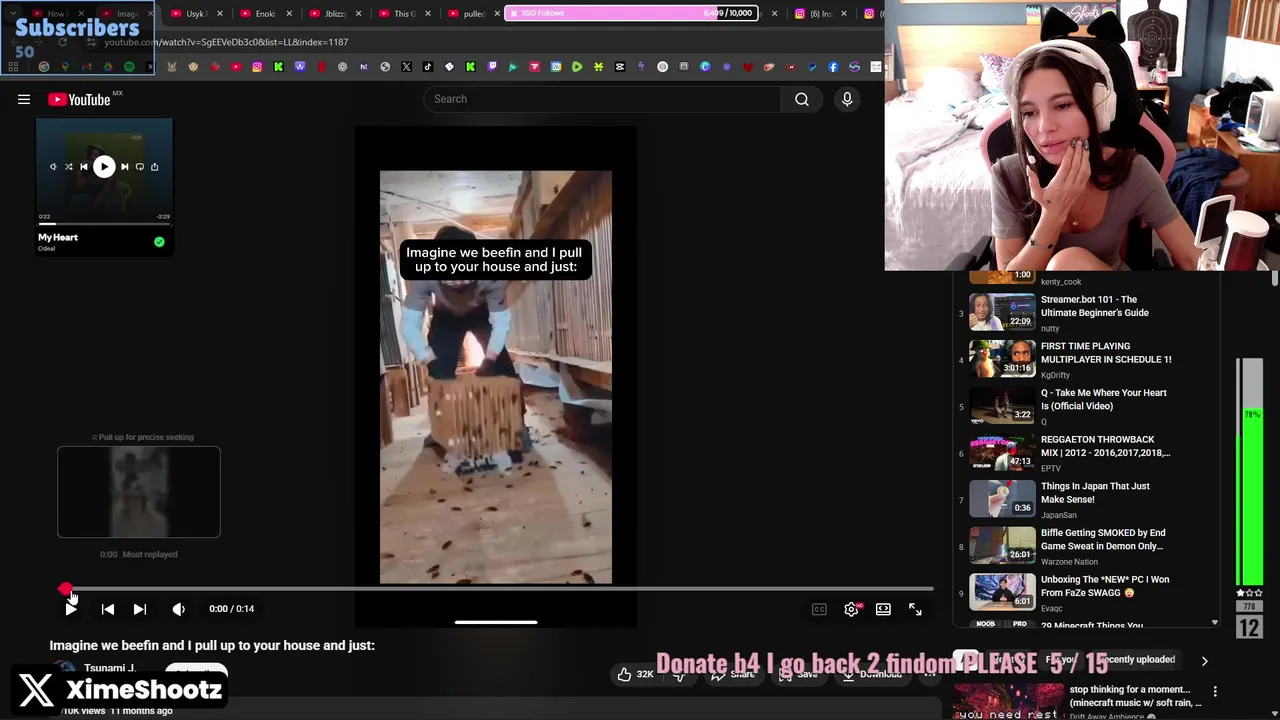Open FIRST TIME PLAYING MULTIPLAYER IN SCHEDULE 1 video
Screen dimensions: 1280x720
pyautogui.click(x=1106, y=353)
